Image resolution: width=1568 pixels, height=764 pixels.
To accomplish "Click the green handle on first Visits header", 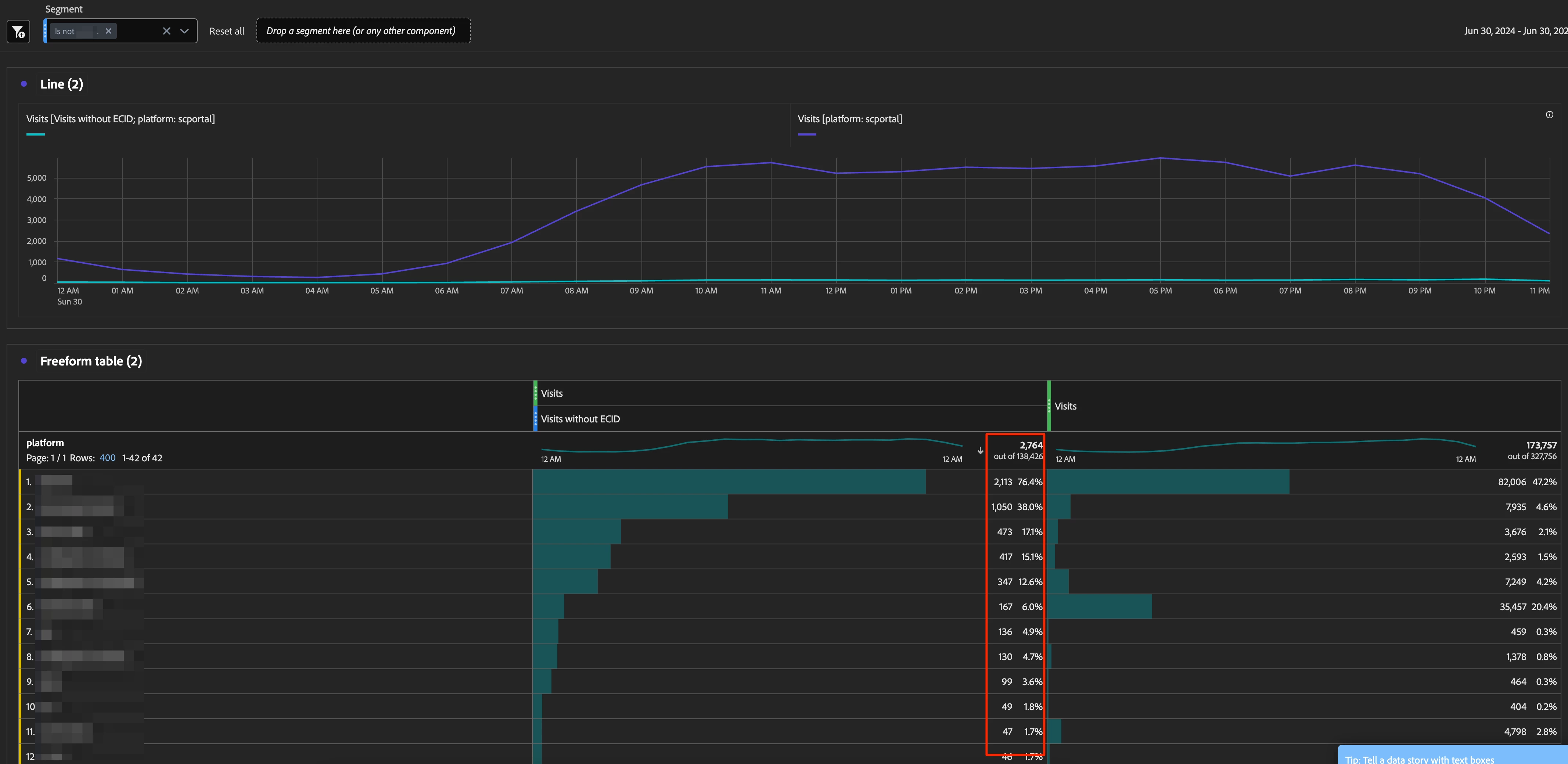I will coord(535,393).
